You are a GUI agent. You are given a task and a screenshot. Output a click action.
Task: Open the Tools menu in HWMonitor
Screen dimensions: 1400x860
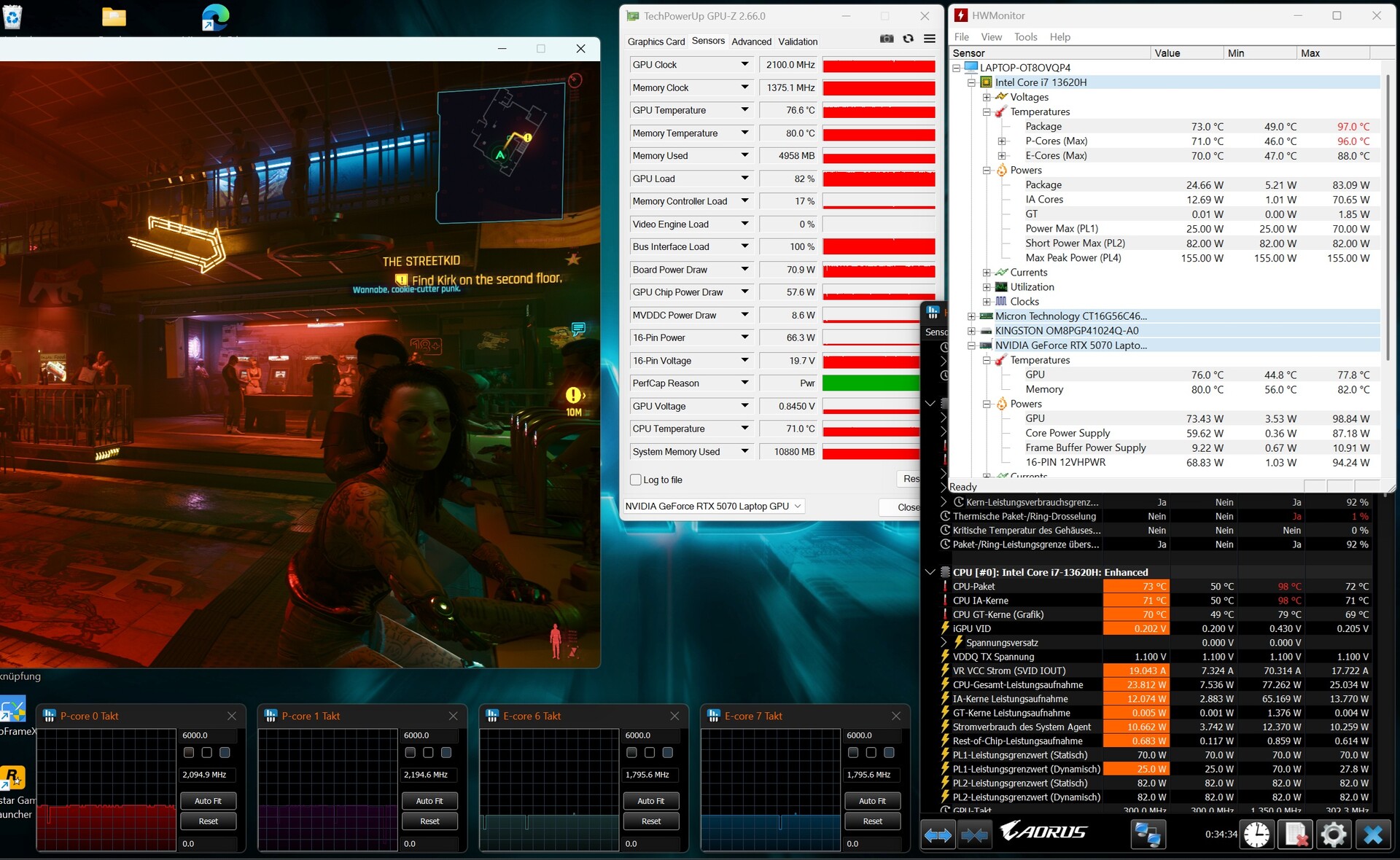tap(1024, 36)
